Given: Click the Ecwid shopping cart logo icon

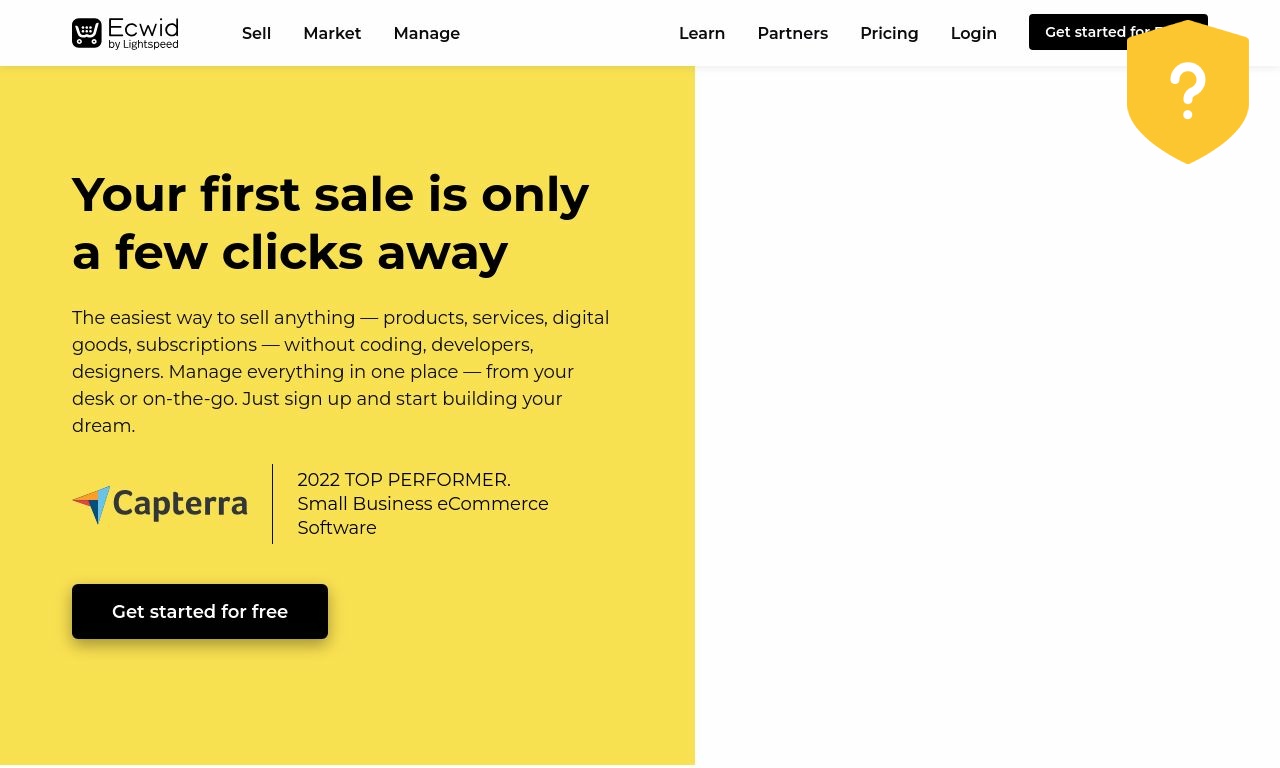Looking at the screenshot, I should [87, 33].
